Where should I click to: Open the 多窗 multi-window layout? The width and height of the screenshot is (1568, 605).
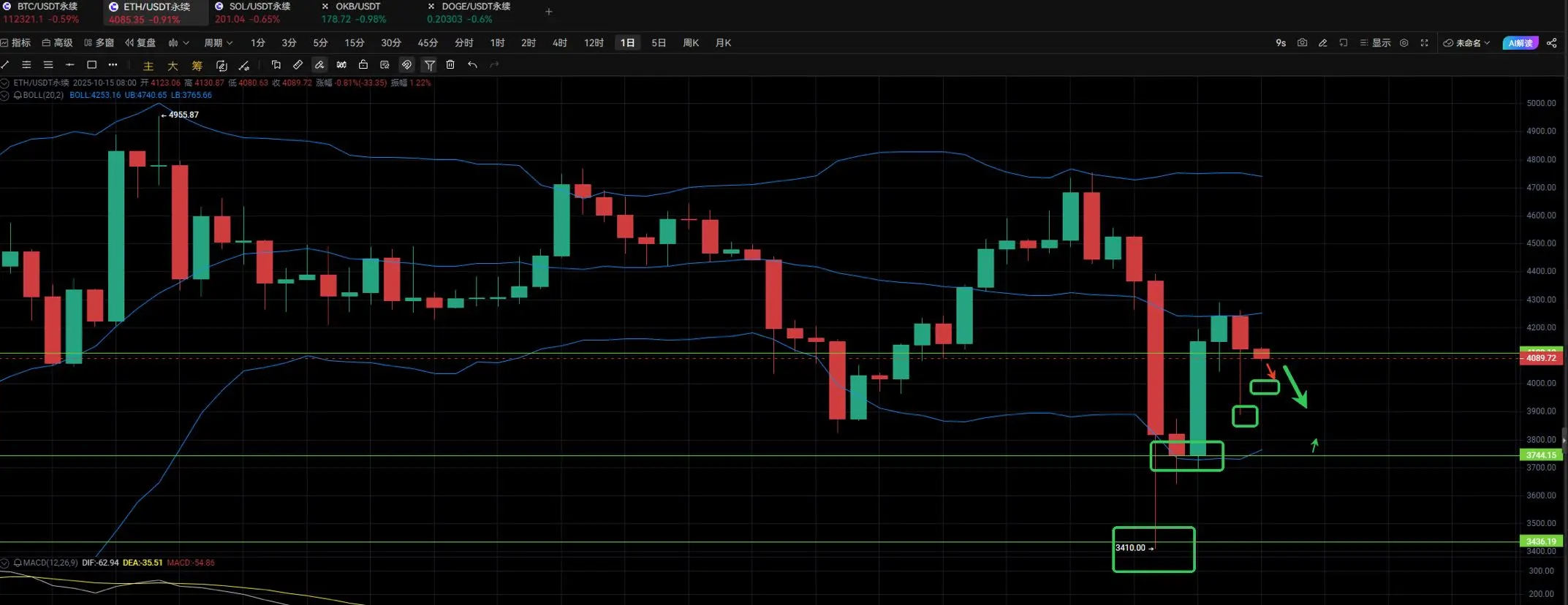click(x=99, y=43)
